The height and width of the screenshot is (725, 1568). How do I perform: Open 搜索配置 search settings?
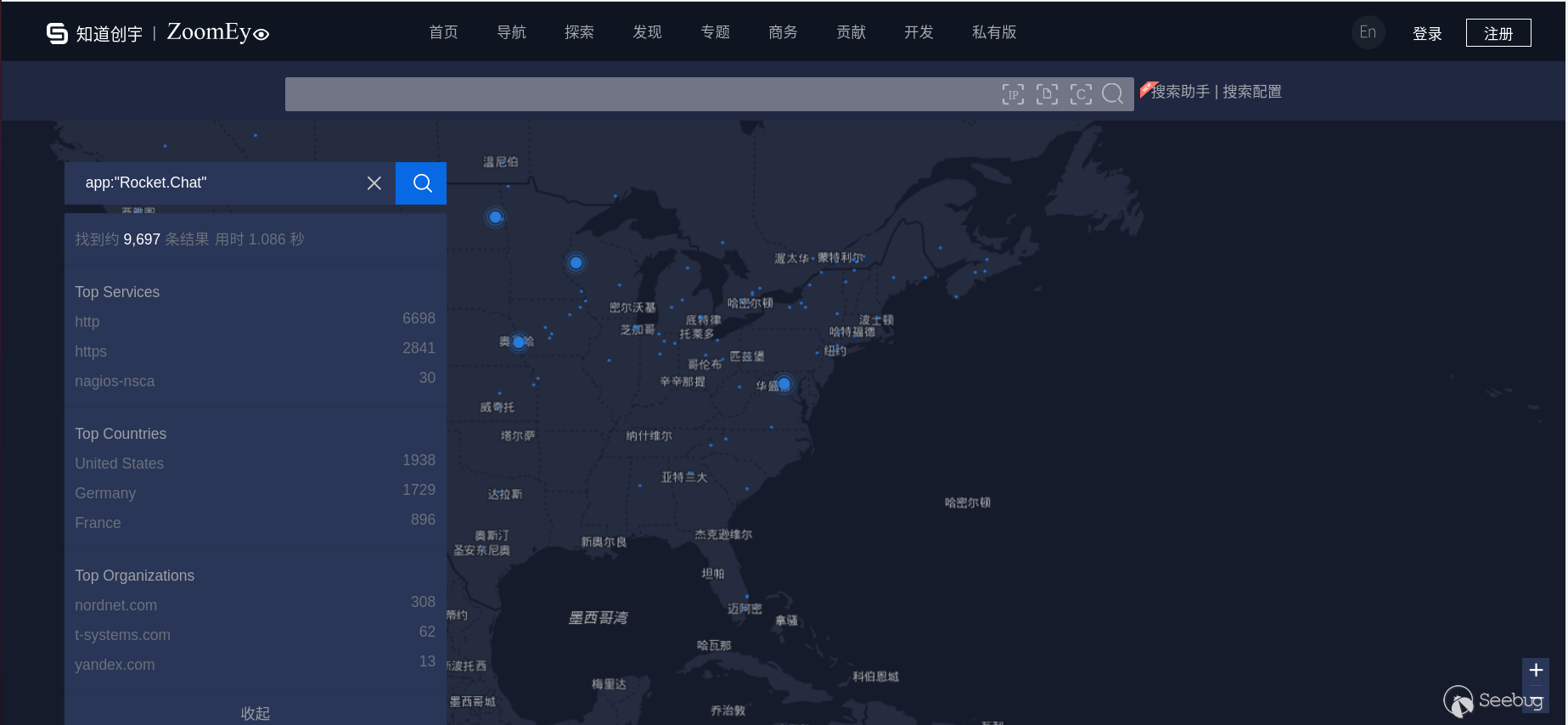coord(1252,92)
